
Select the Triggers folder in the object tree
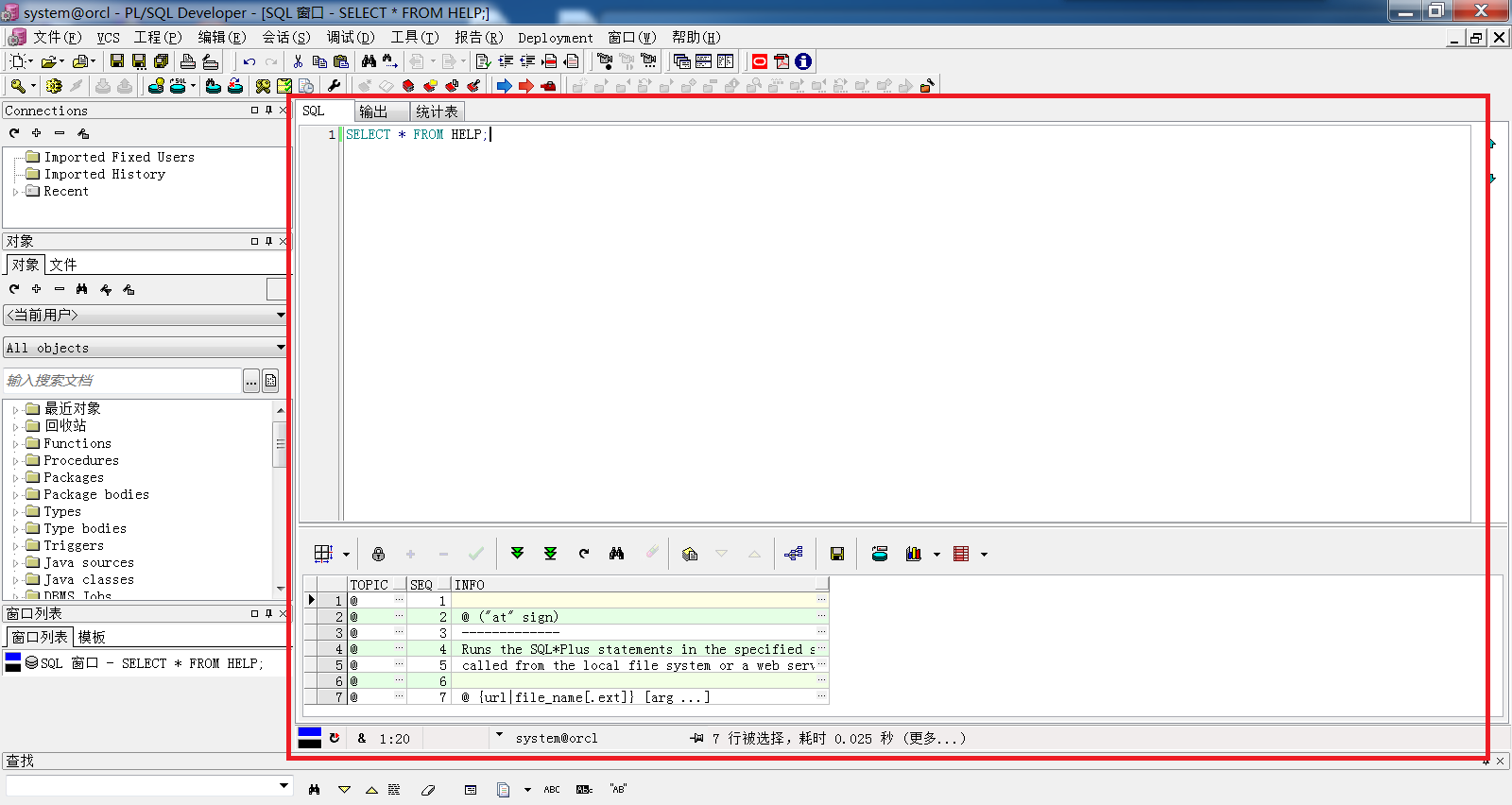[74, 546]
